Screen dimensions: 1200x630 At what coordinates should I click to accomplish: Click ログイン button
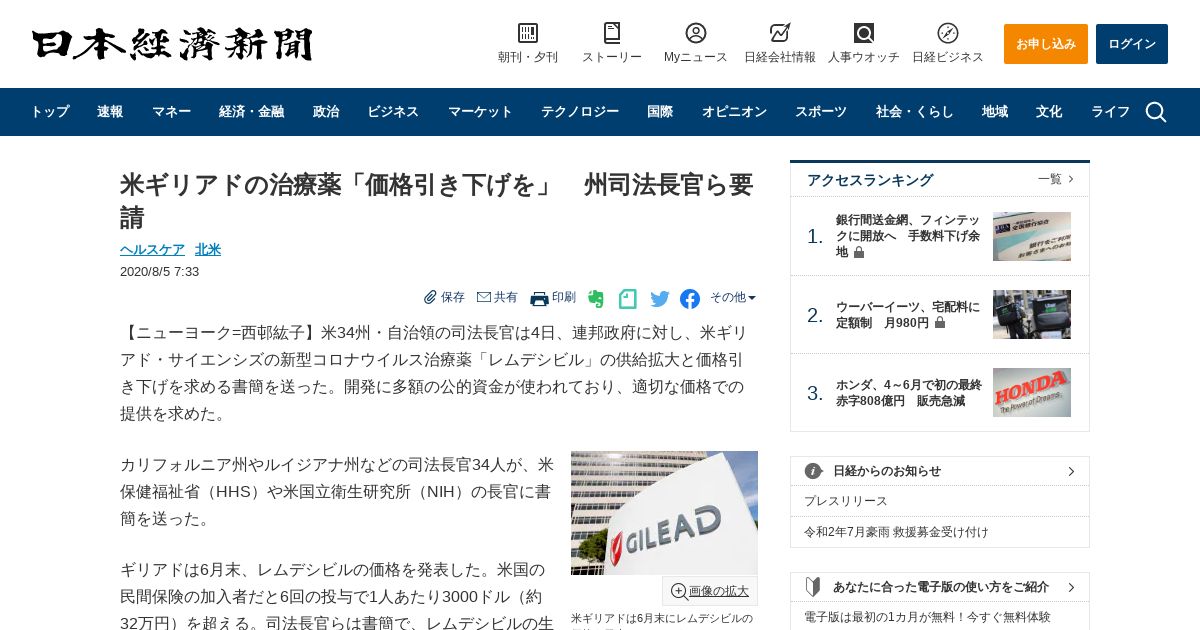pyautogui.click(x=1132, y=44)
